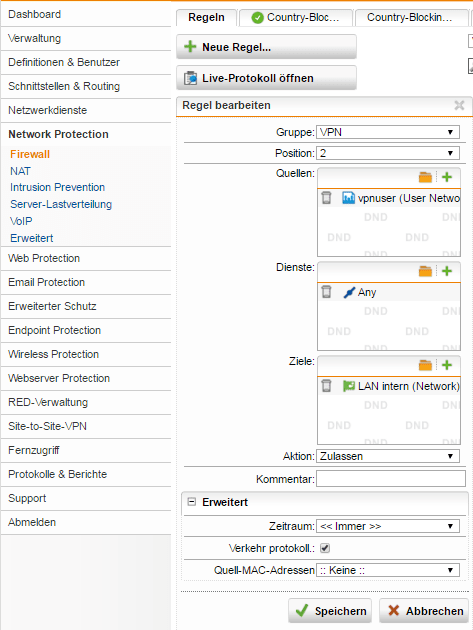Switch to the Regeln tab
This screenshot has width=473, height=630.
pos(207,18)
